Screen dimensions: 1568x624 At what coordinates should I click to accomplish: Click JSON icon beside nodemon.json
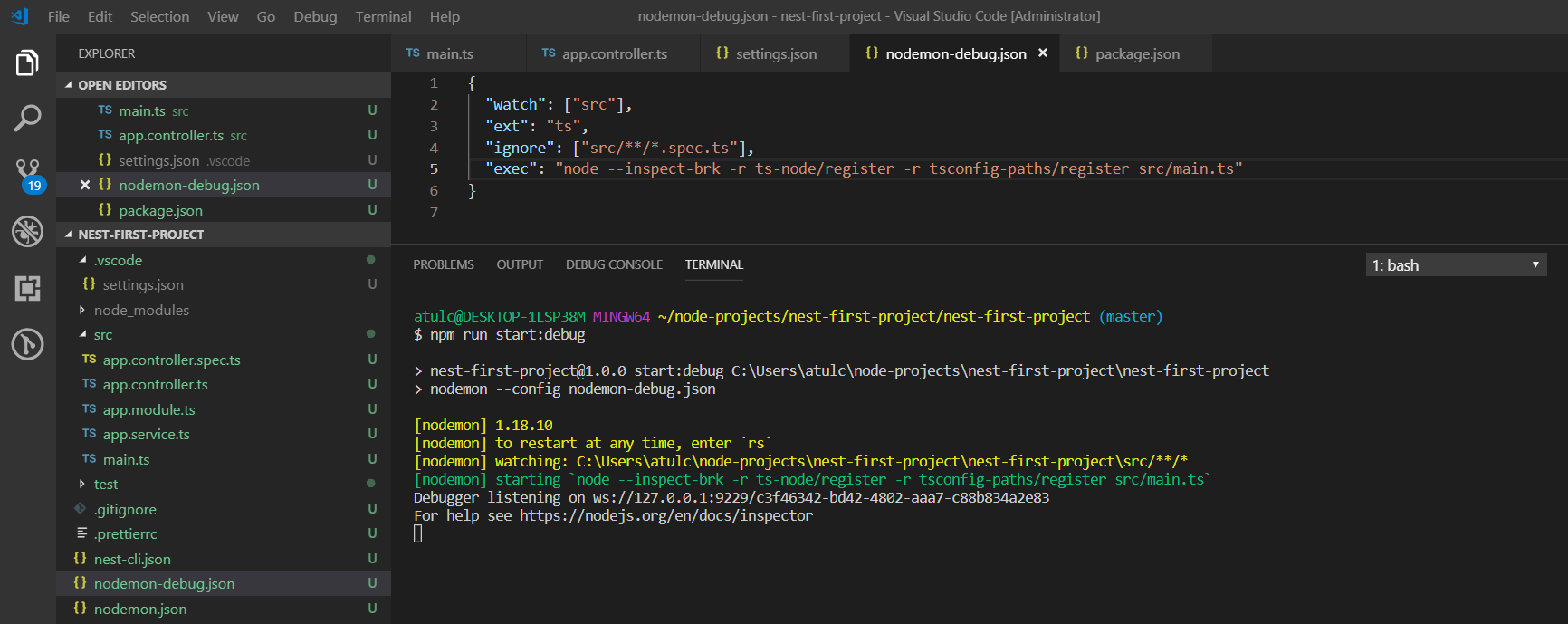pyautogui.click(x=80, y=609)
